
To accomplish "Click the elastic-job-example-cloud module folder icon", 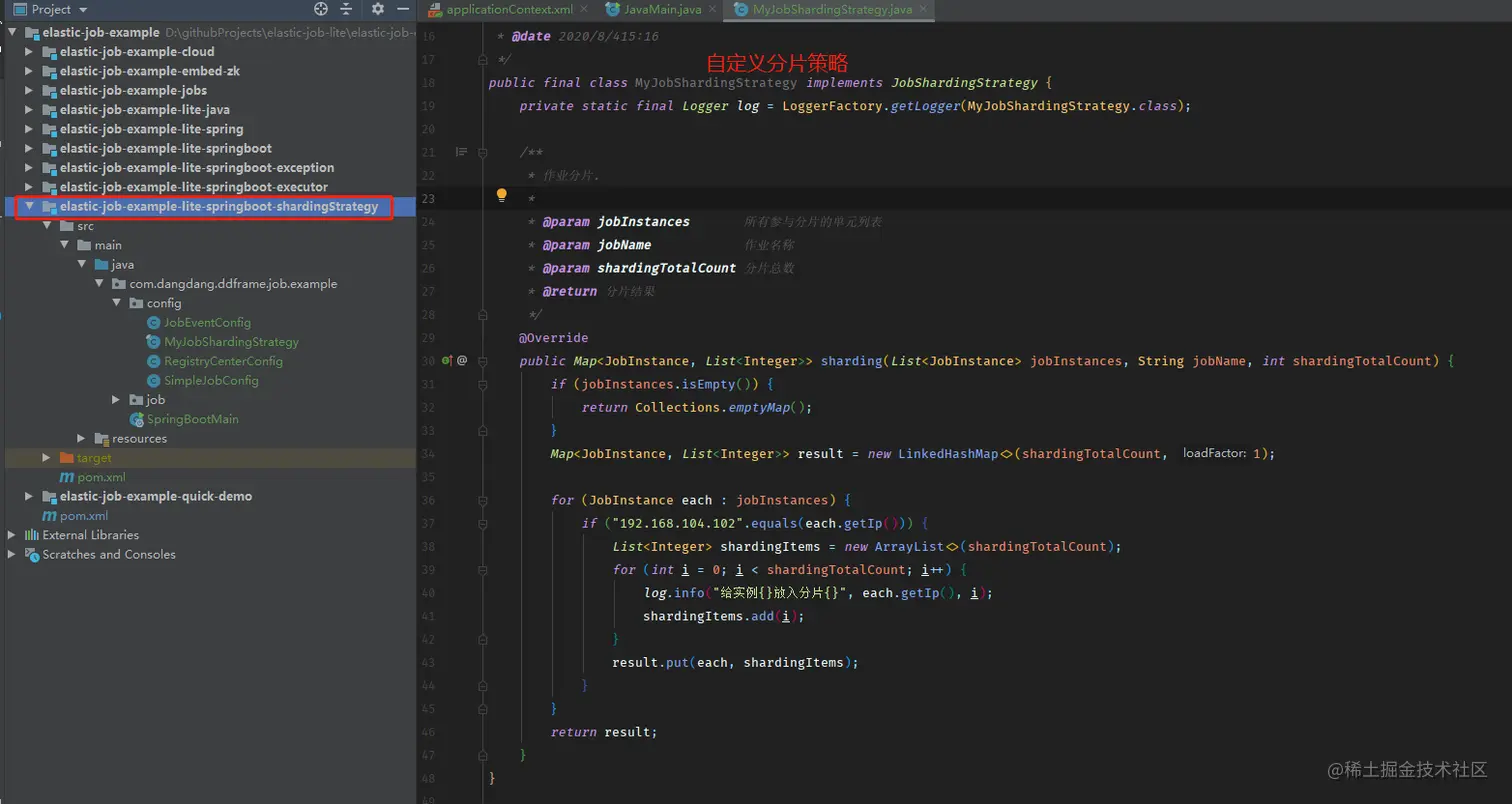I will click(49, 52).
